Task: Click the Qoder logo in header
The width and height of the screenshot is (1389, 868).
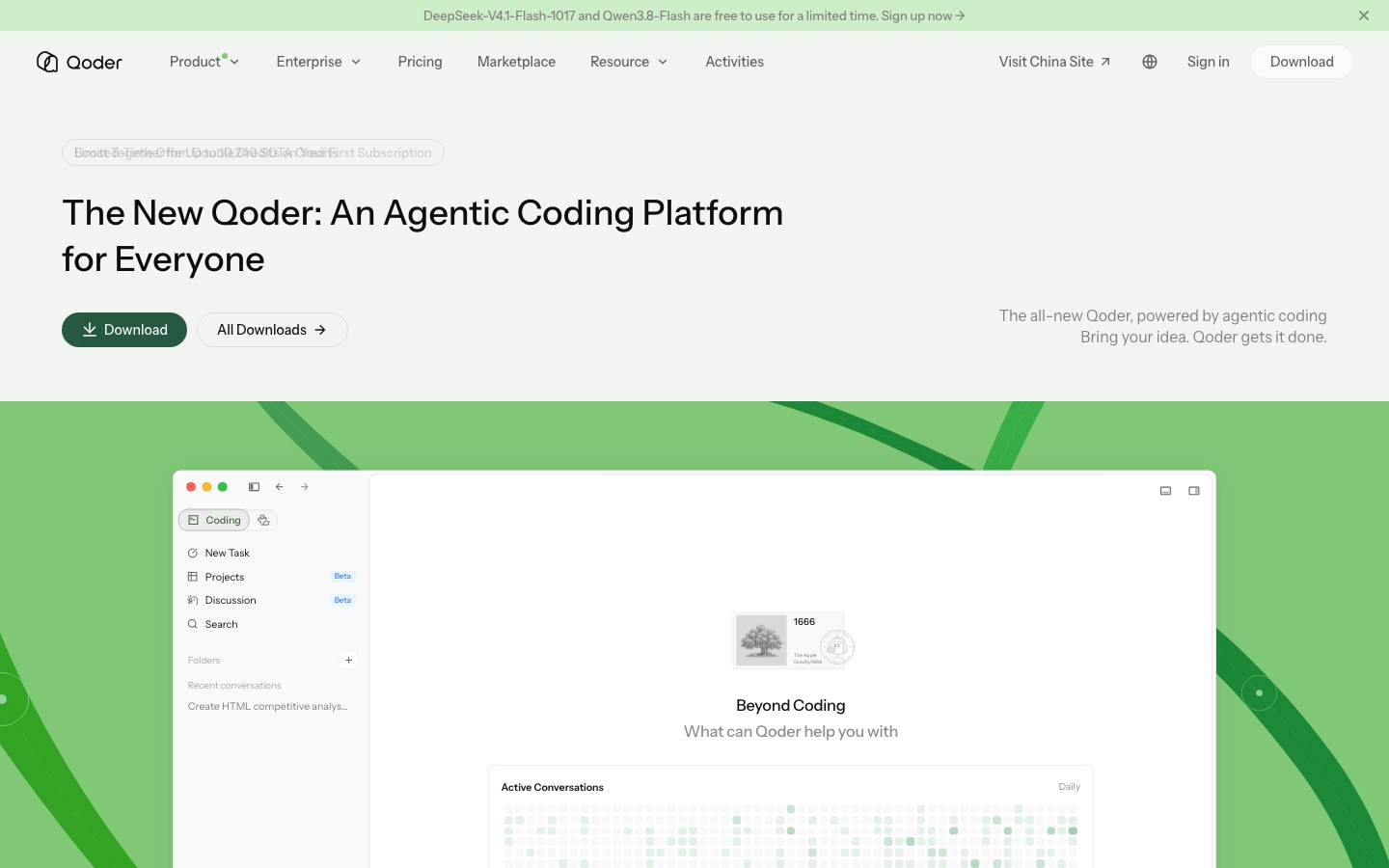Action: [79, 62]
